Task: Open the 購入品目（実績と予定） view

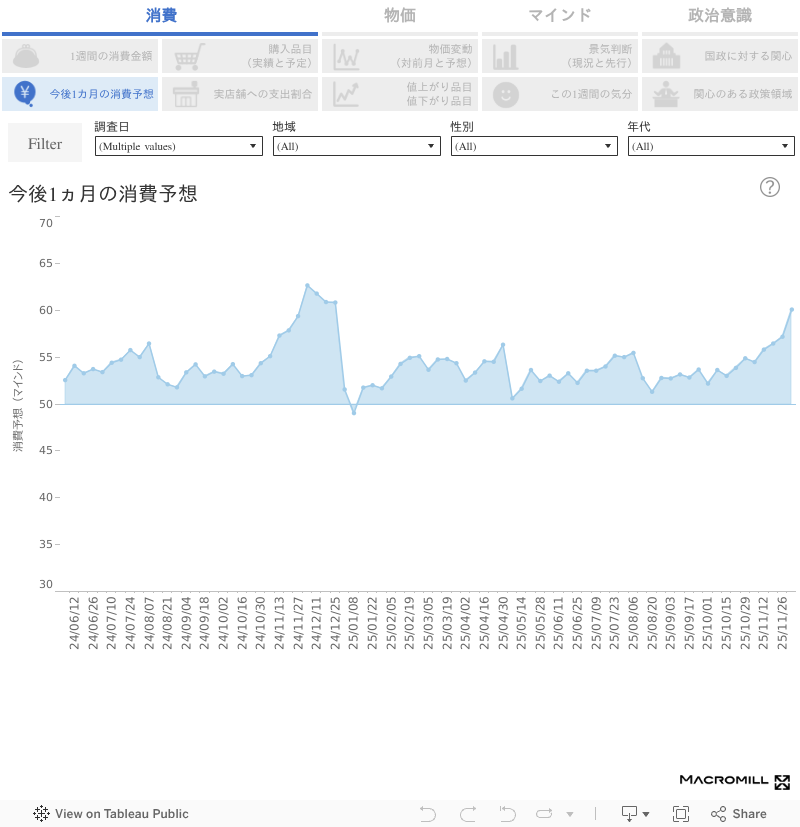Action: (x=240, y=56)
